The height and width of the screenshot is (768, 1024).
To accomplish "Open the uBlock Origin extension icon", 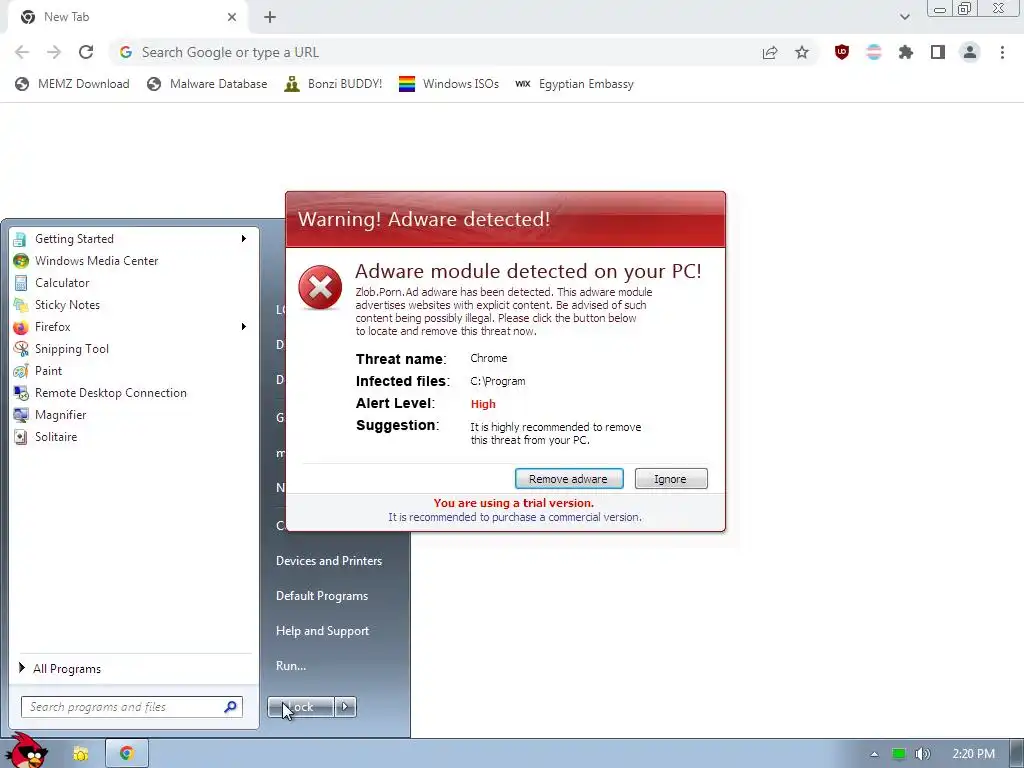I will (x=842, y=52).
